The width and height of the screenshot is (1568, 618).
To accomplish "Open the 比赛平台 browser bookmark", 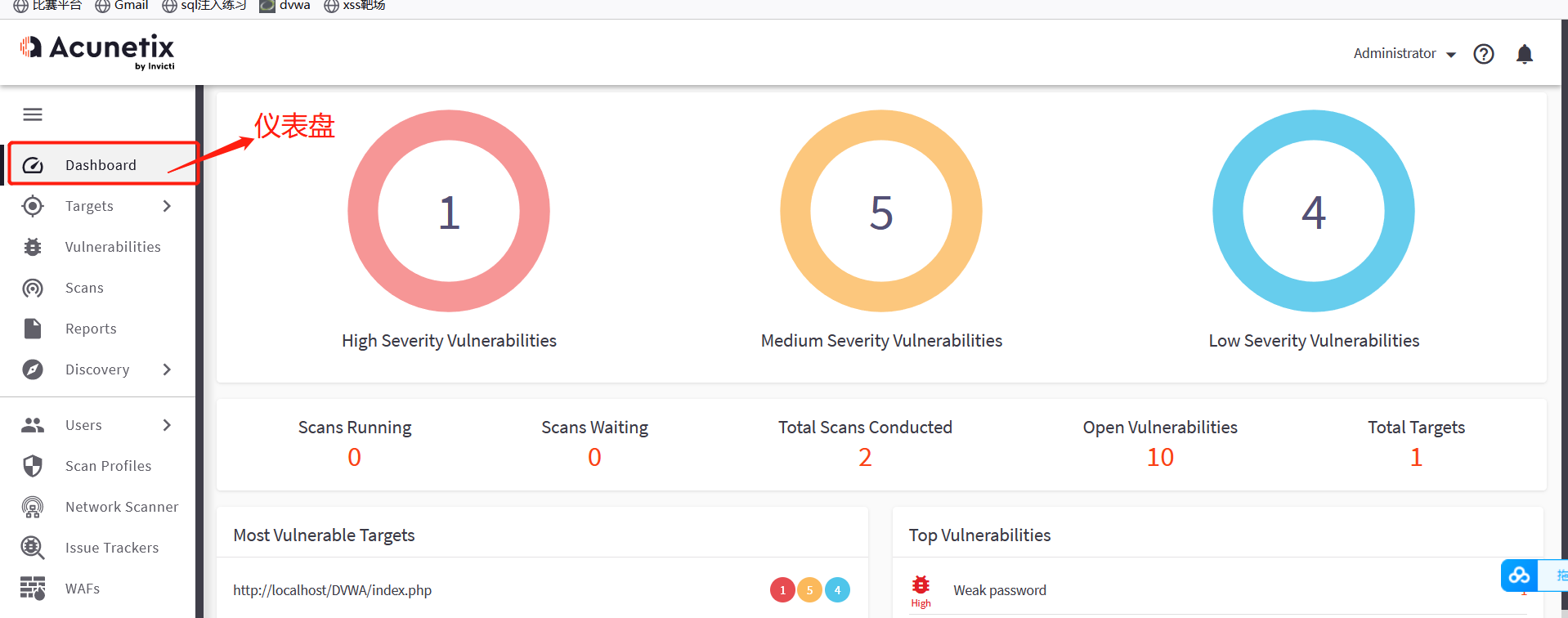I will pyautogui.click(x=47, y=6).
